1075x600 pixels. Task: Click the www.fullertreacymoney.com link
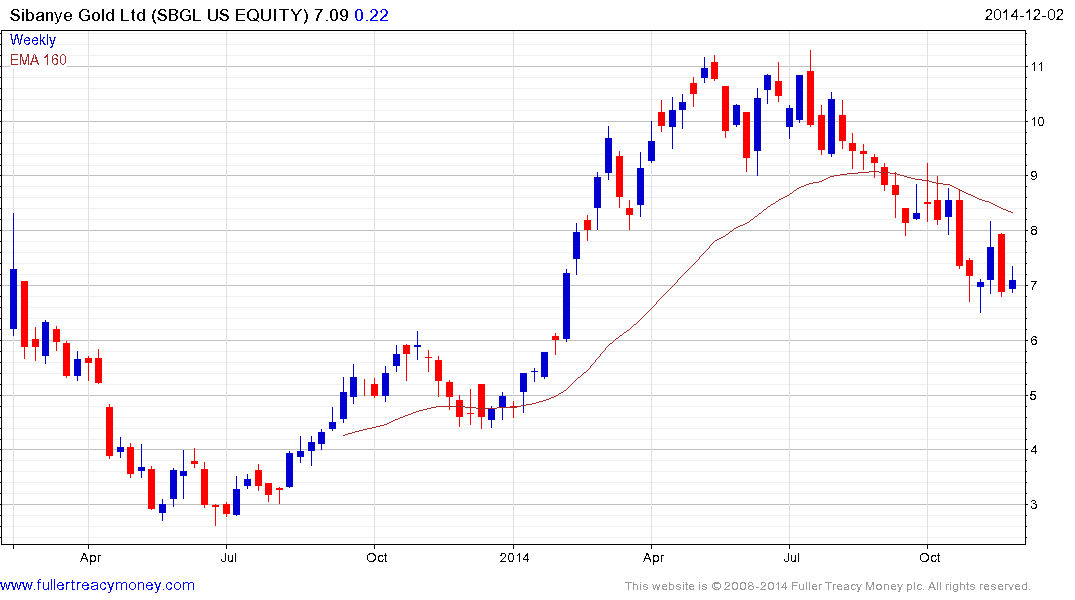click(97, 585)
